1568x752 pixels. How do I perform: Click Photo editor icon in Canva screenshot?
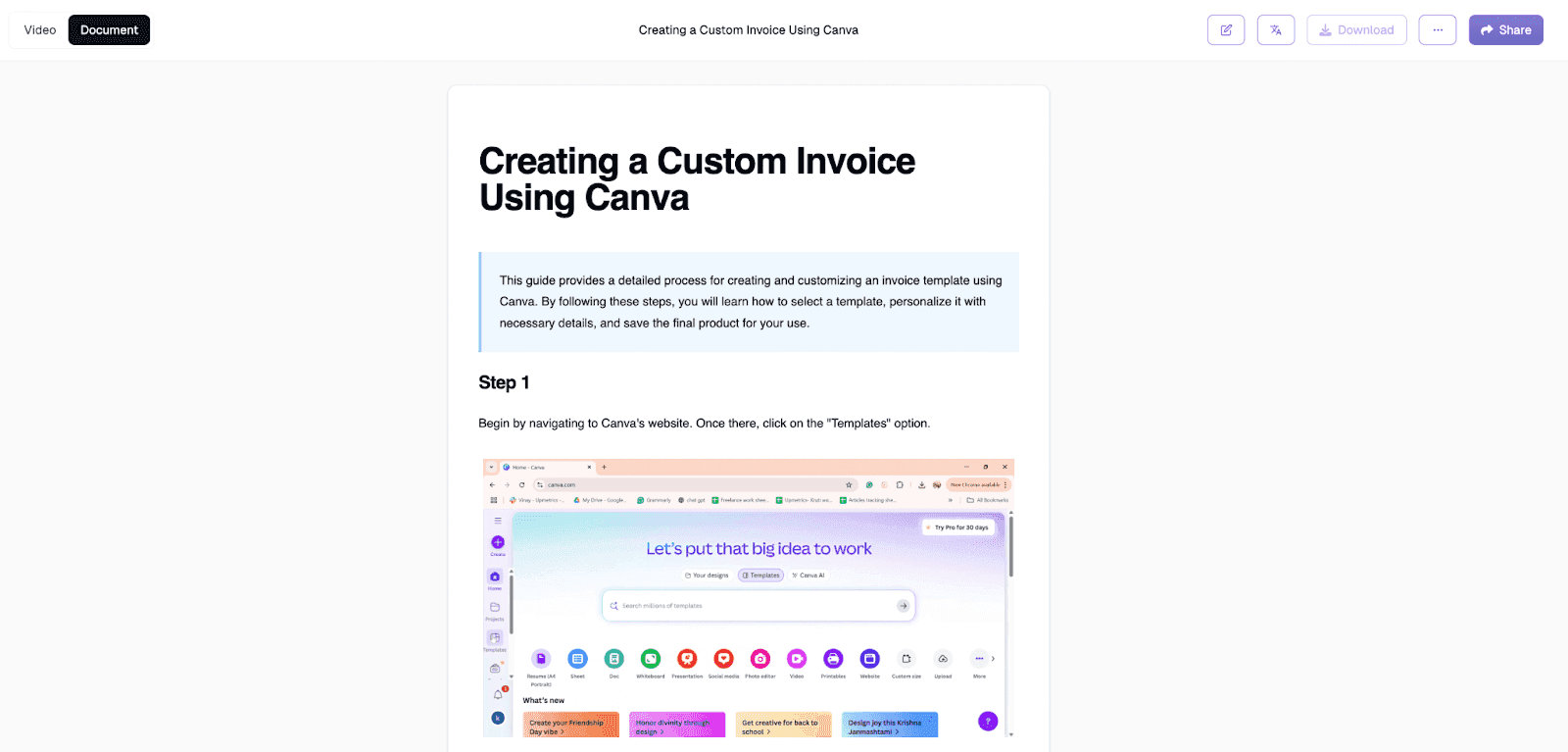[760, 659]
